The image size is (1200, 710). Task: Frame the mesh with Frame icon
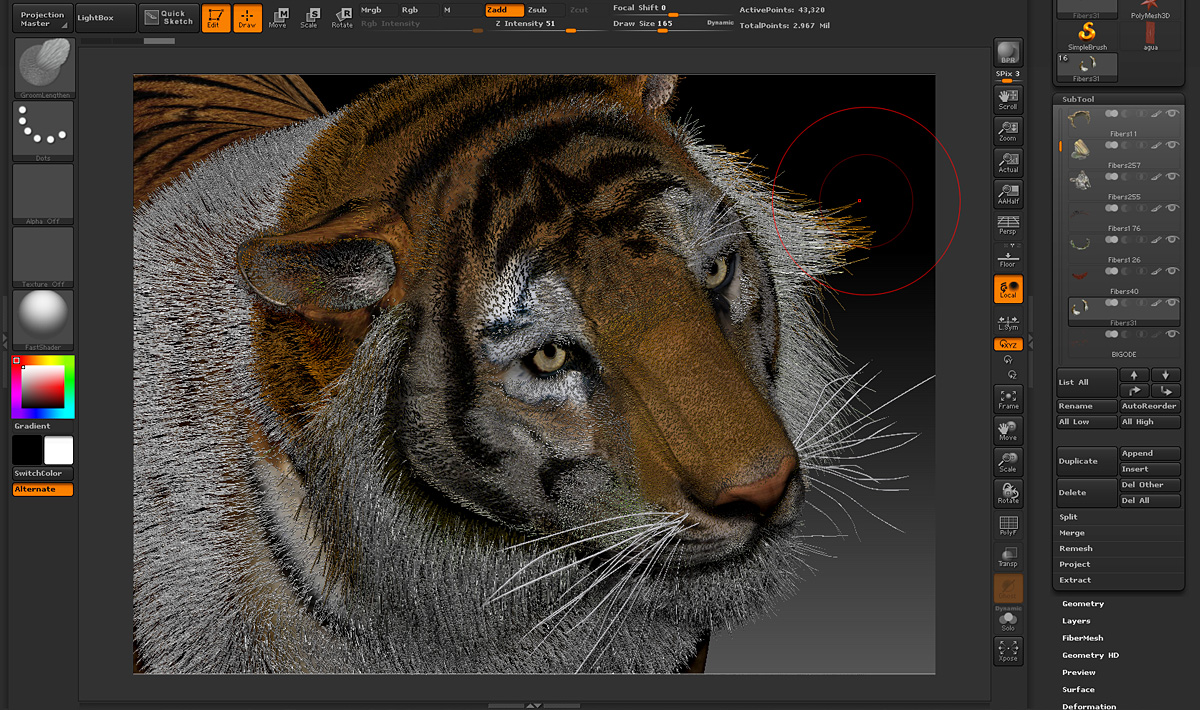tap(1008, 398)
